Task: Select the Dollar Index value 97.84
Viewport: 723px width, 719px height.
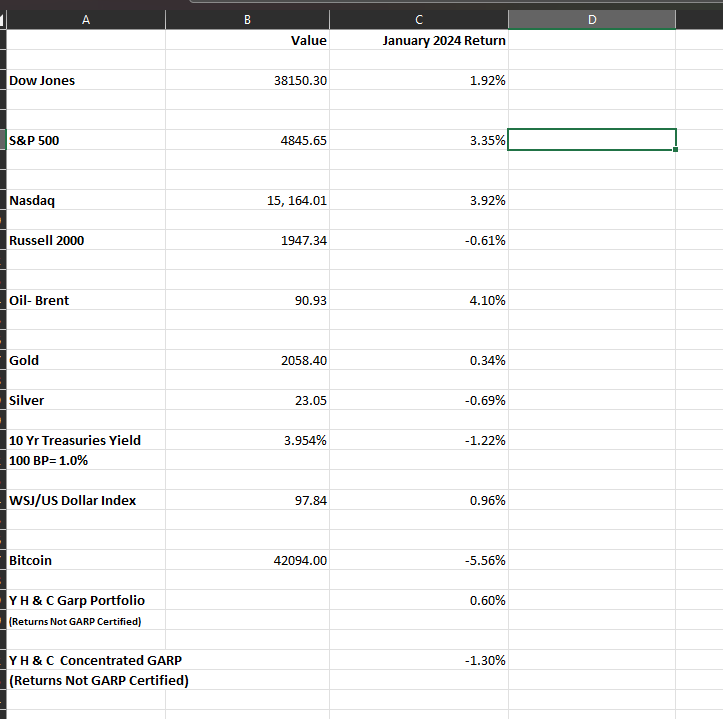Action: click(248, 500)
